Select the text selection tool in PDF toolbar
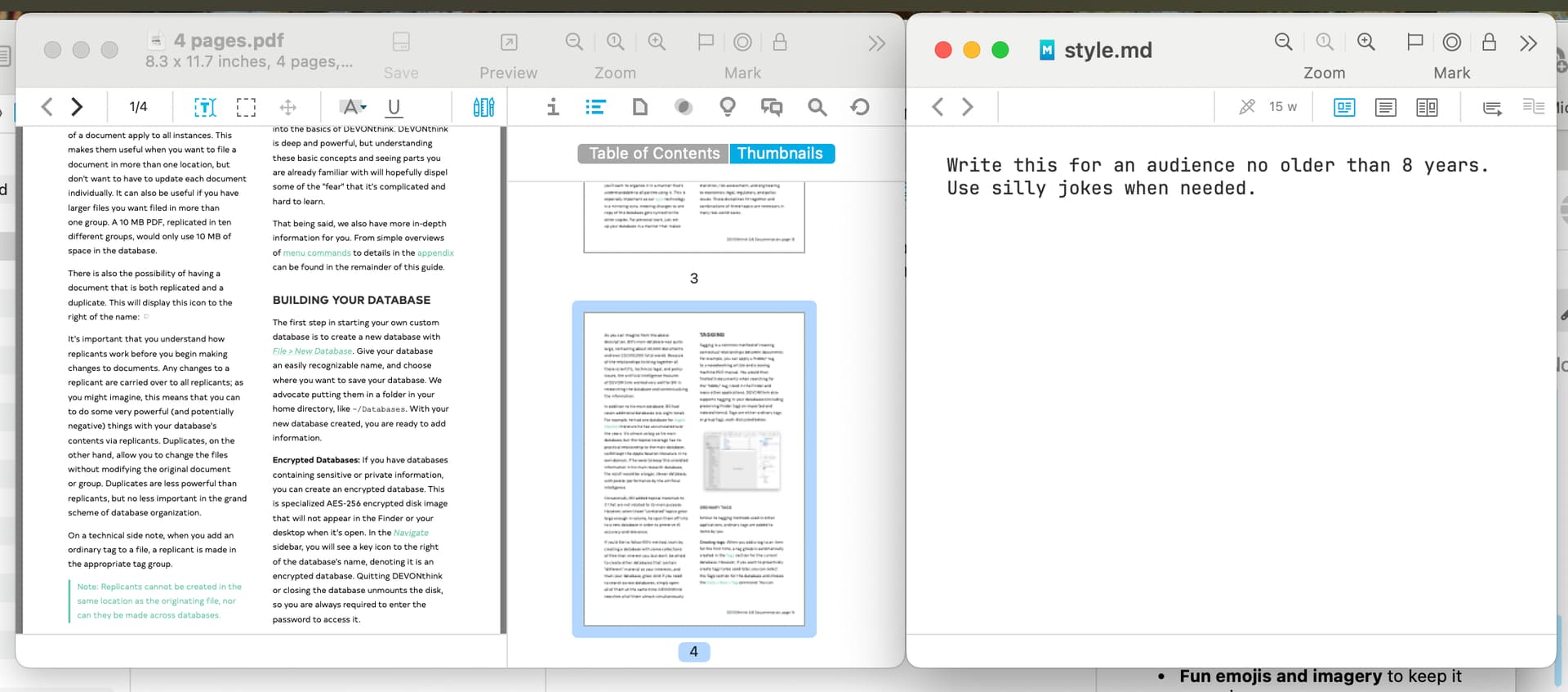The image size is (1568, 692). coord(205,107)
